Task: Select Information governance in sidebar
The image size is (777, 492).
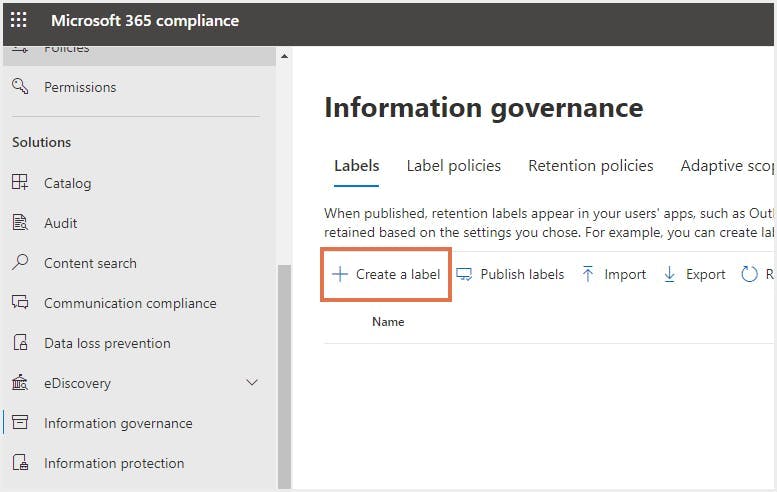Action: pyautogui.click(x=118, y=424)
